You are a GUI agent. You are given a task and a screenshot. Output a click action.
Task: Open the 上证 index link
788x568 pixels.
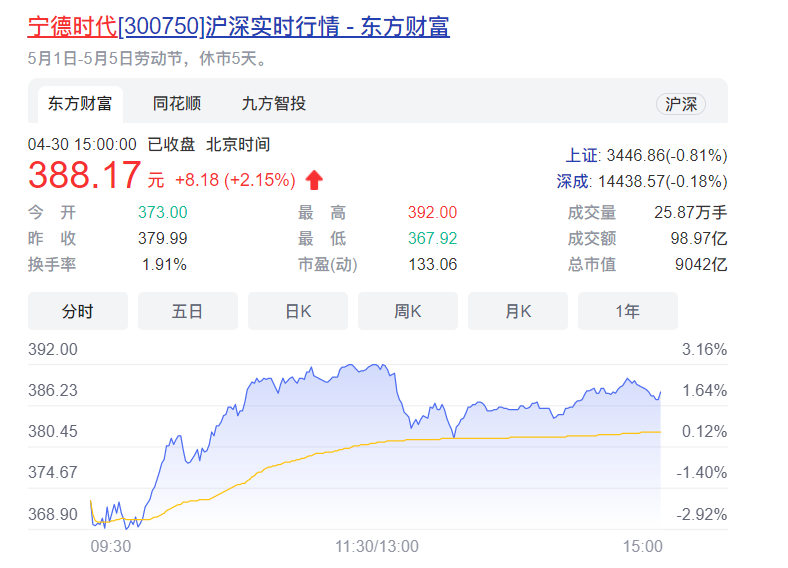click(x=582, y=155)
